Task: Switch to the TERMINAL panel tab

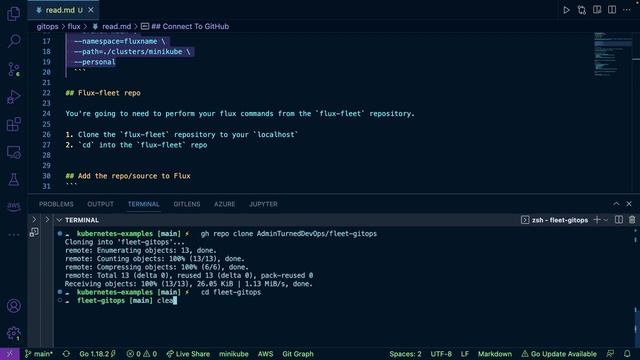Action: pyautogui.click(x=144, y=204)
